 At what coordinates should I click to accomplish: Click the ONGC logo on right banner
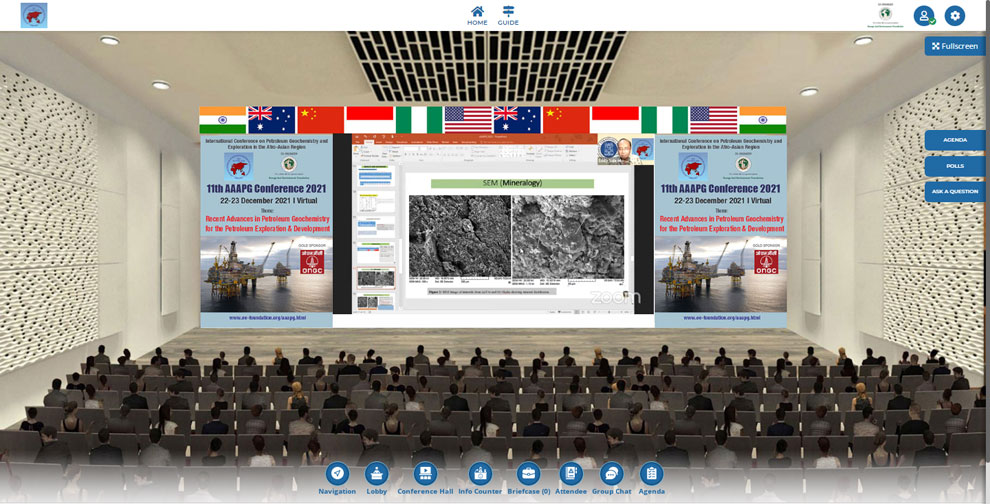pos(766,261)
